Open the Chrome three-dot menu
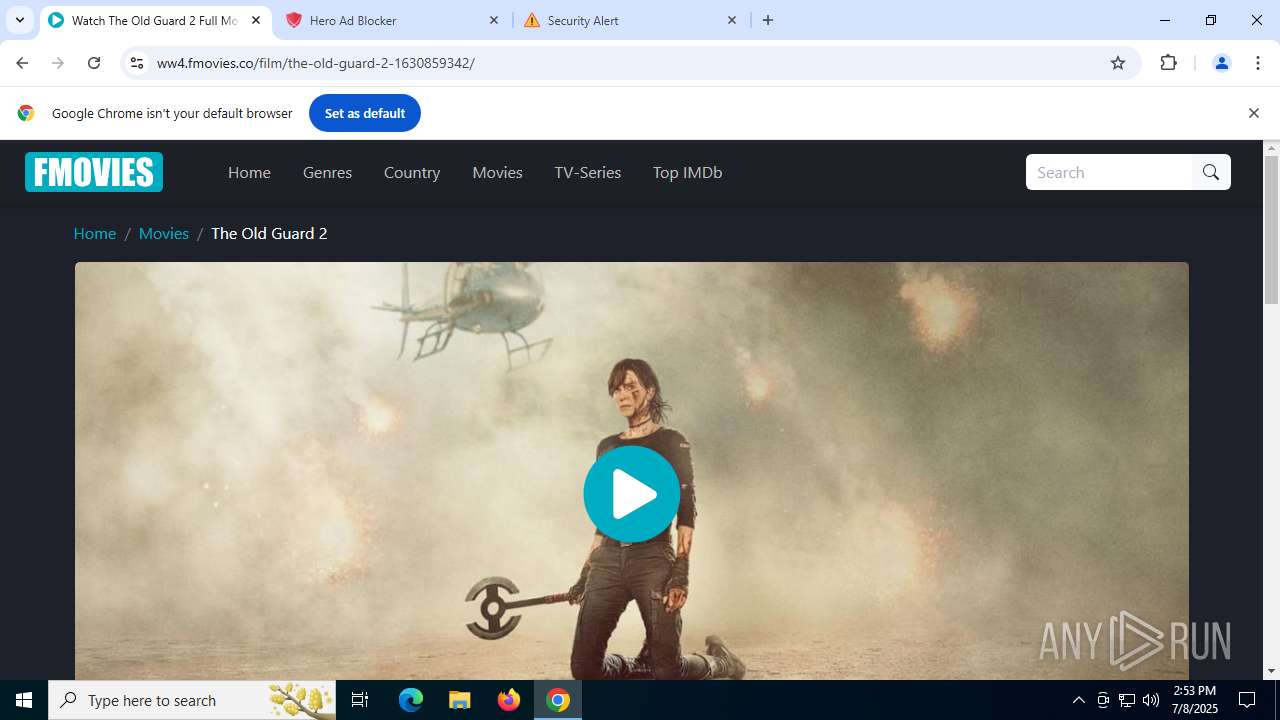This screenshot has width=1280, height=720. (1258, 63)
